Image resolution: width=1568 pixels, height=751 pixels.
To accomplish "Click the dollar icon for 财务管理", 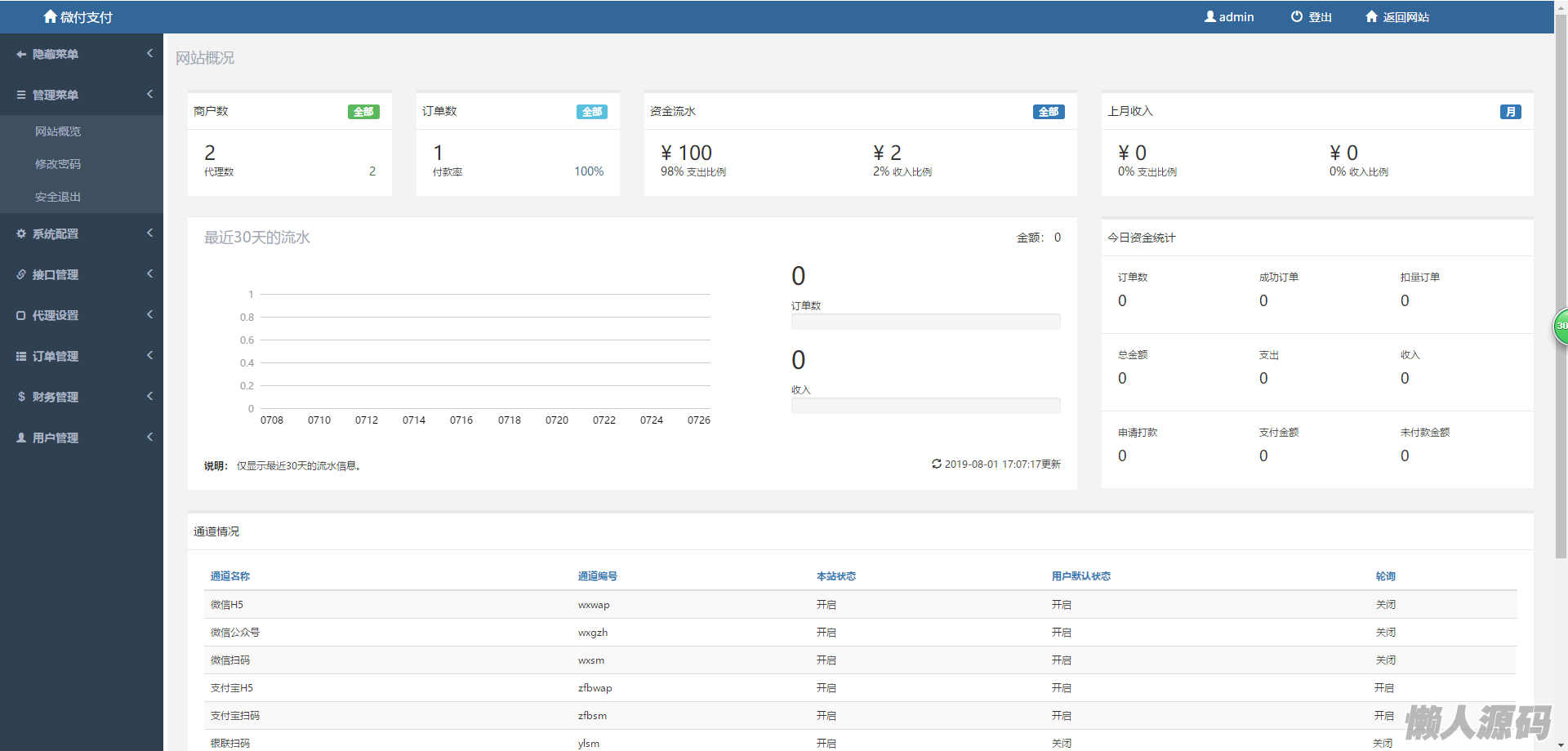I will tap(21, 397).
